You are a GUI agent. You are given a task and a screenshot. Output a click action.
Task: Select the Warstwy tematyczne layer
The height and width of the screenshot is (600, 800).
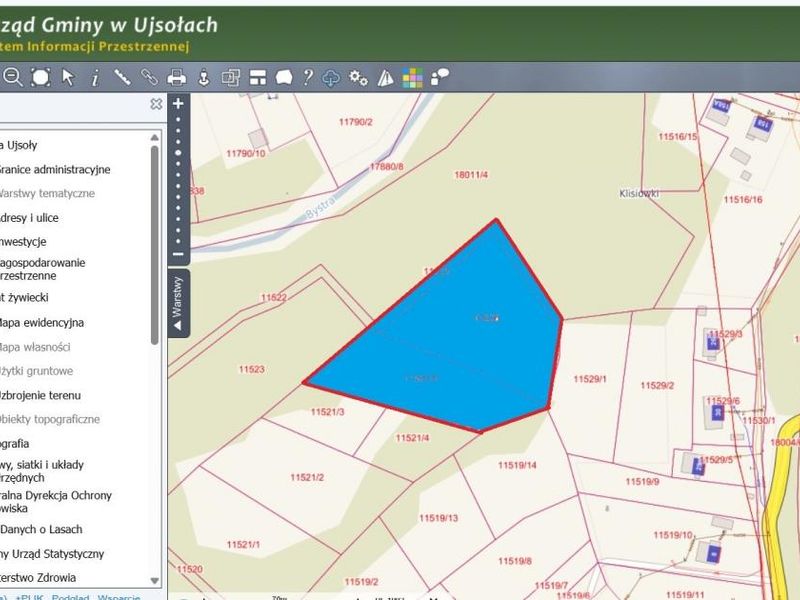(46, 193)
